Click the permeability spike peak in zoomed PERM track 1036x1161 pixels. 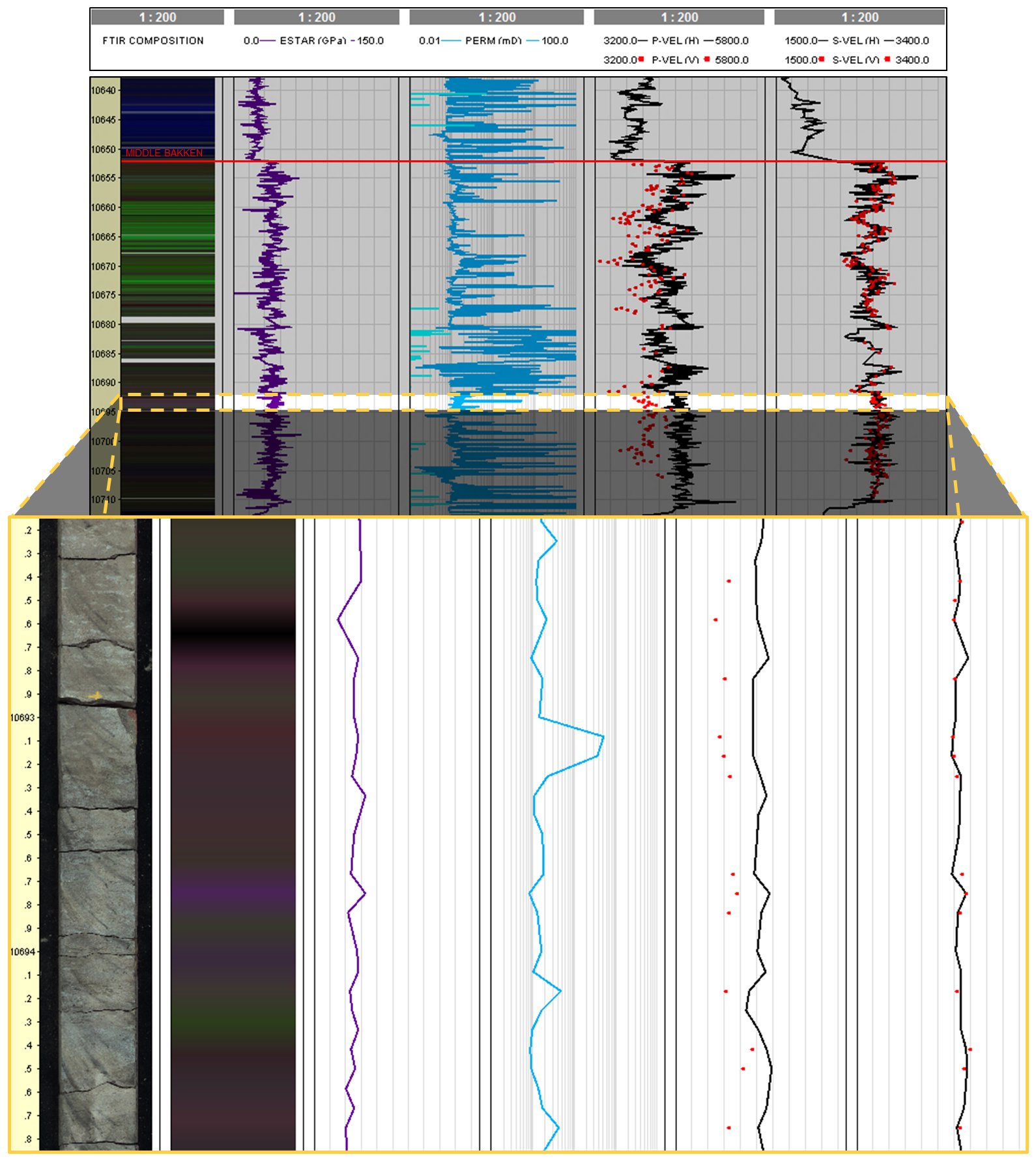[603, 737]
